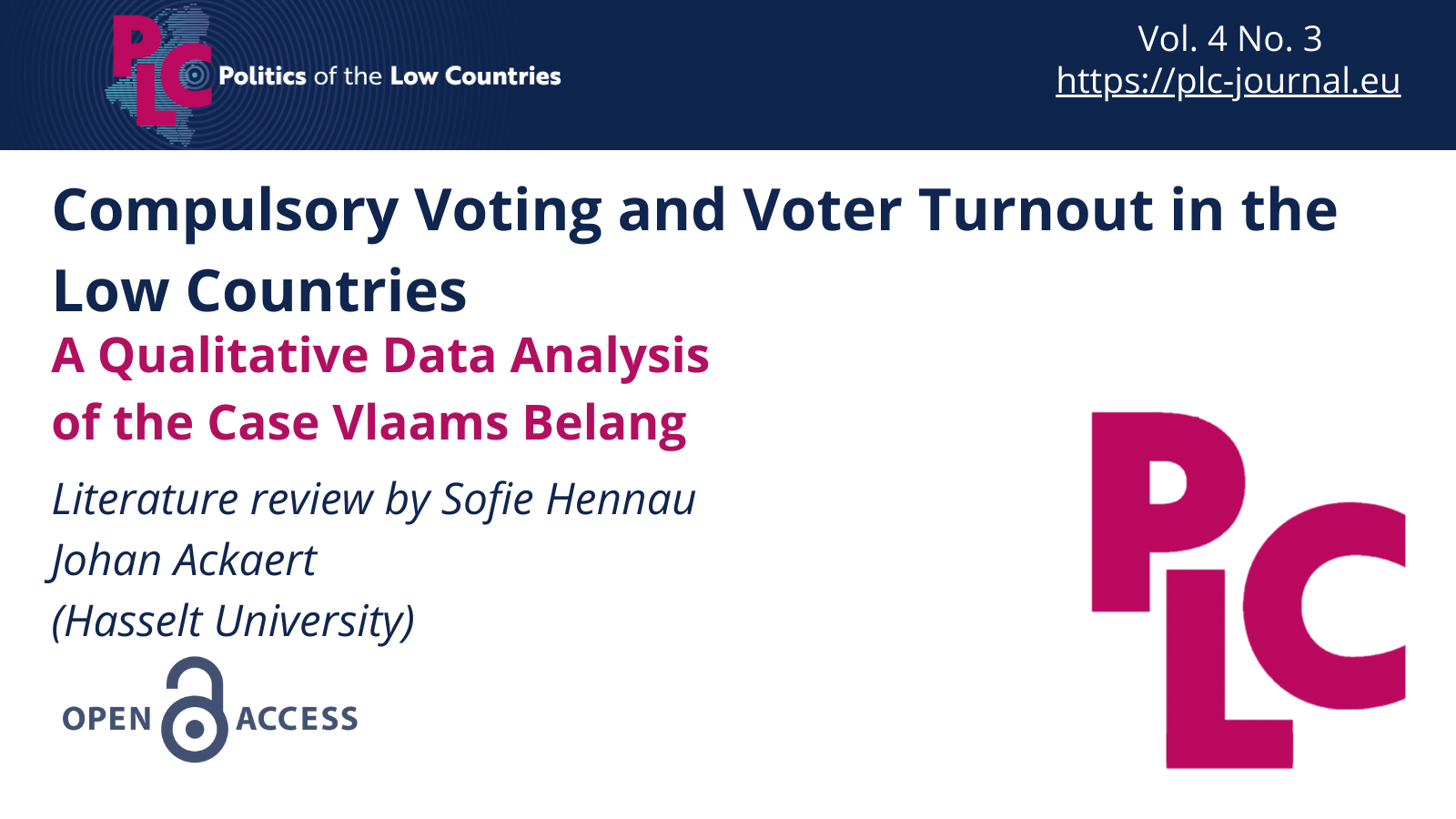Click the open access padlock icon
This screenshot has width=1456, height=819.
click(x=195, y=710)
